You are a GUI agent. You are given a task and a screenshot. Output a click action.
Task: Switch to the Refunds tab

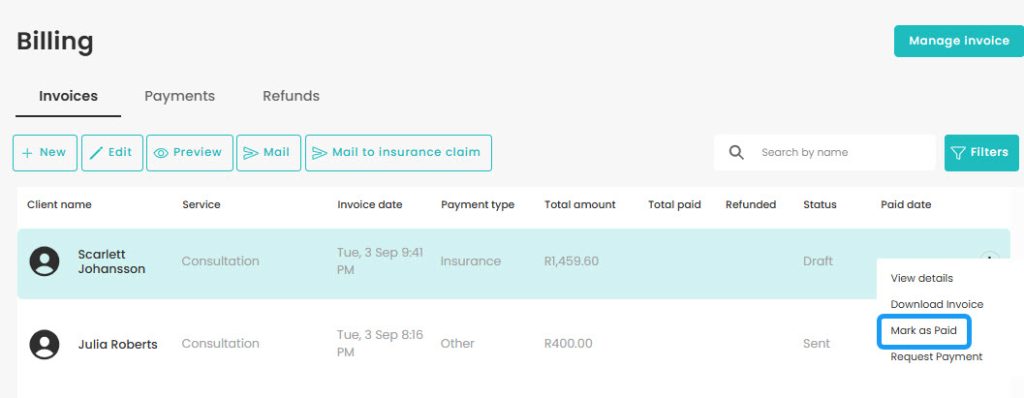(291, 96)
